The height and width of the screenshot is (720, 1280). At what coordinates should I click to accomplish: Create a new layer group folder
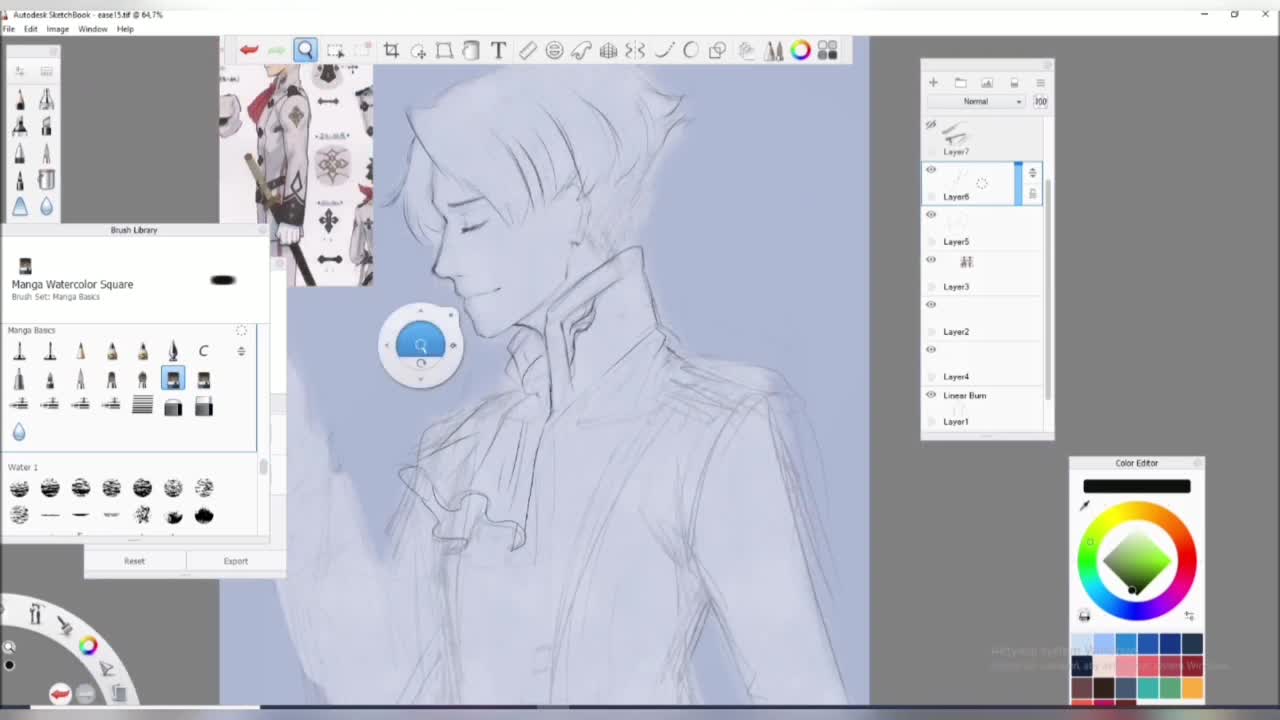[960, 83]
